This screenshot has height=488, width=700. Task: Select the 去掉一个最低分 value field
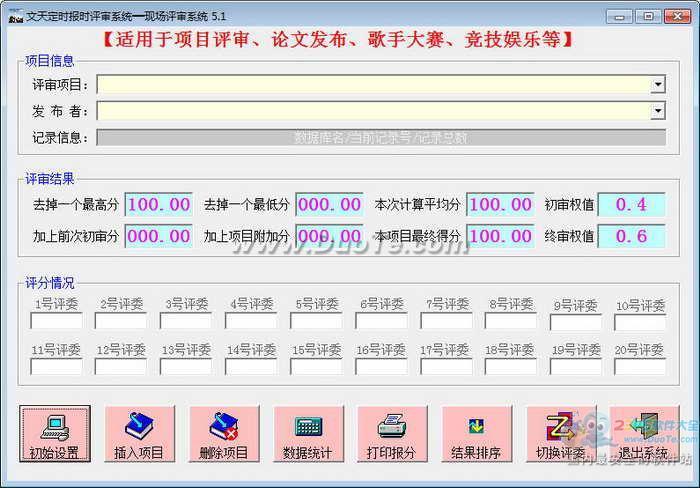pyautogui.click(x=329, y=204)
